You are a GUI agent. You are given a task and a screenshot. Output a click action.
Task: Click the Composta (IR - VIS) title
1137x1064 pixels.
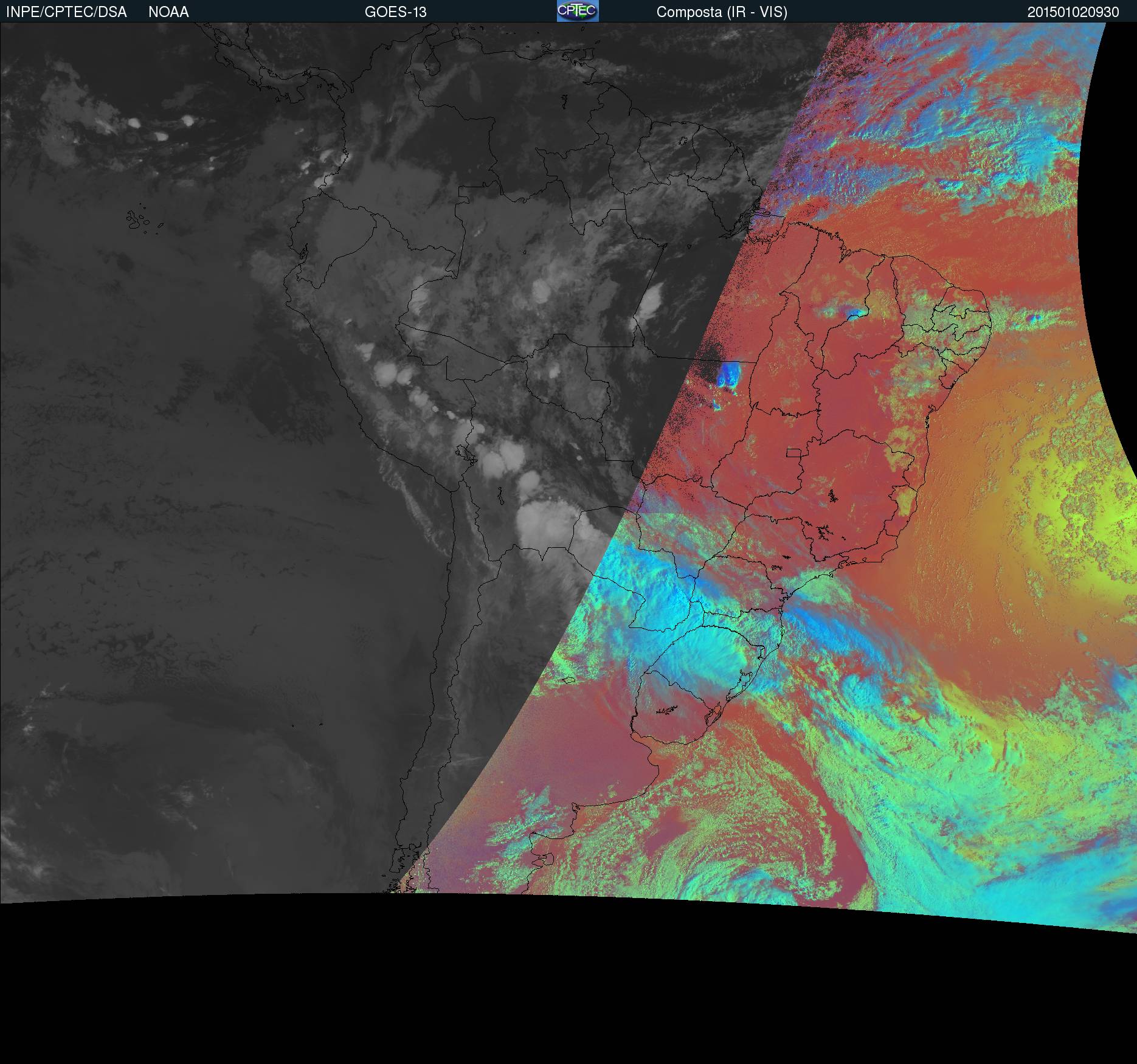click(722, 12)
